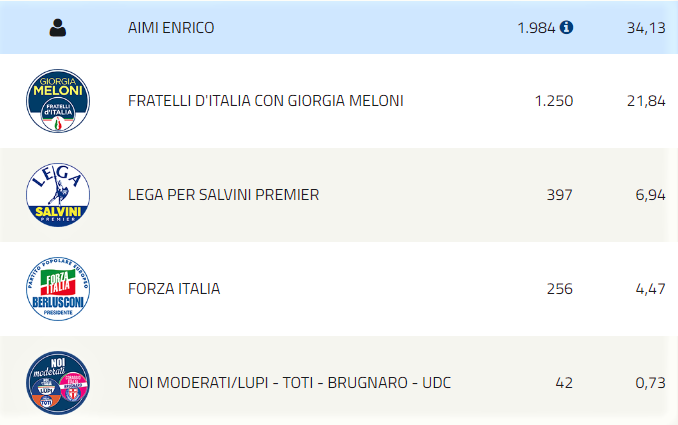Screen dimensions: 678x425
Task: Click the 6,94 percentage value
Action: (x=650, y=195)
